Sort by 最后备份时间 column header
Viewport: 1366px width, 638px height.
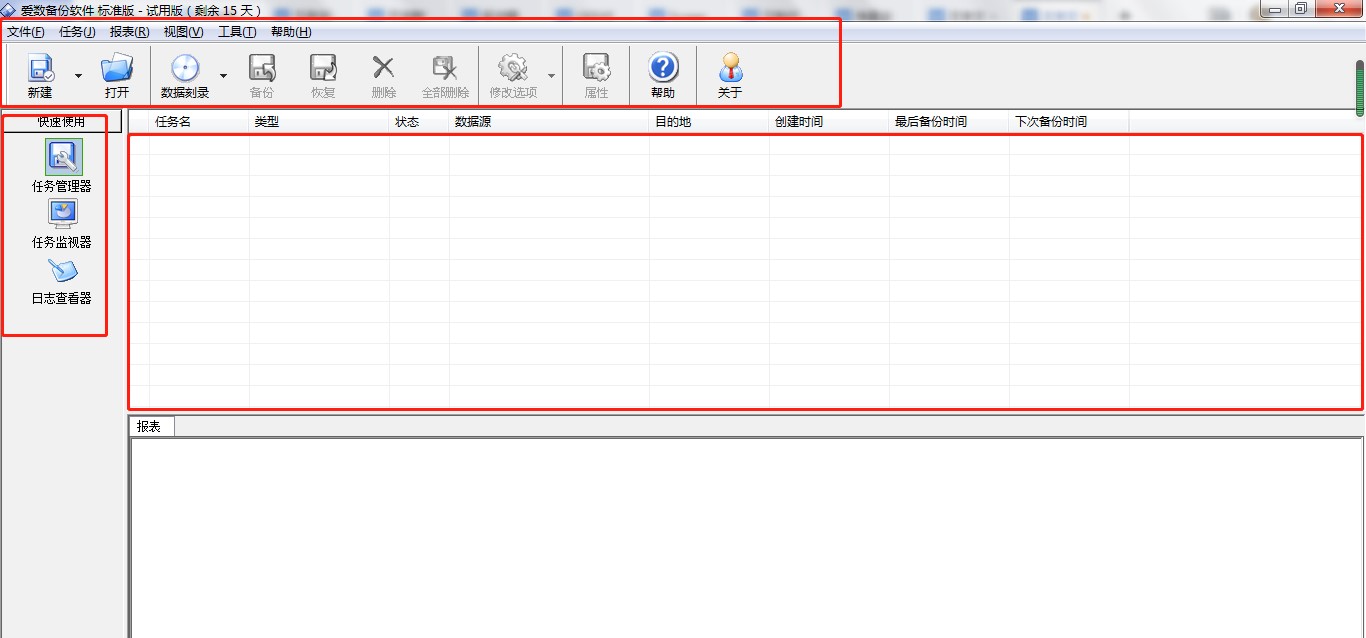(x=949, y=122)
